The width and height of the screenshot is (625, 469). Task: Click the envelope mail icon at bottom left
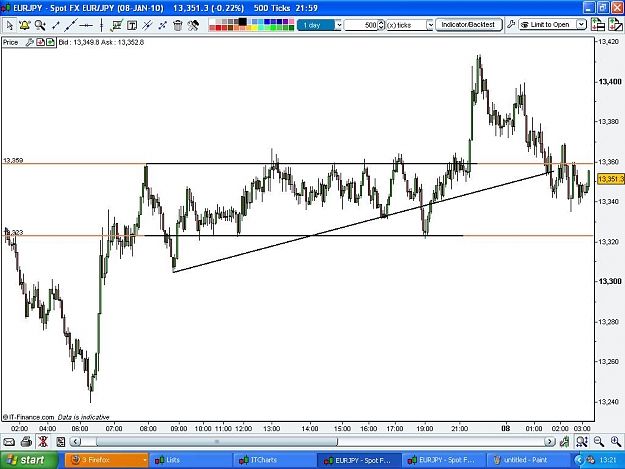9,442
